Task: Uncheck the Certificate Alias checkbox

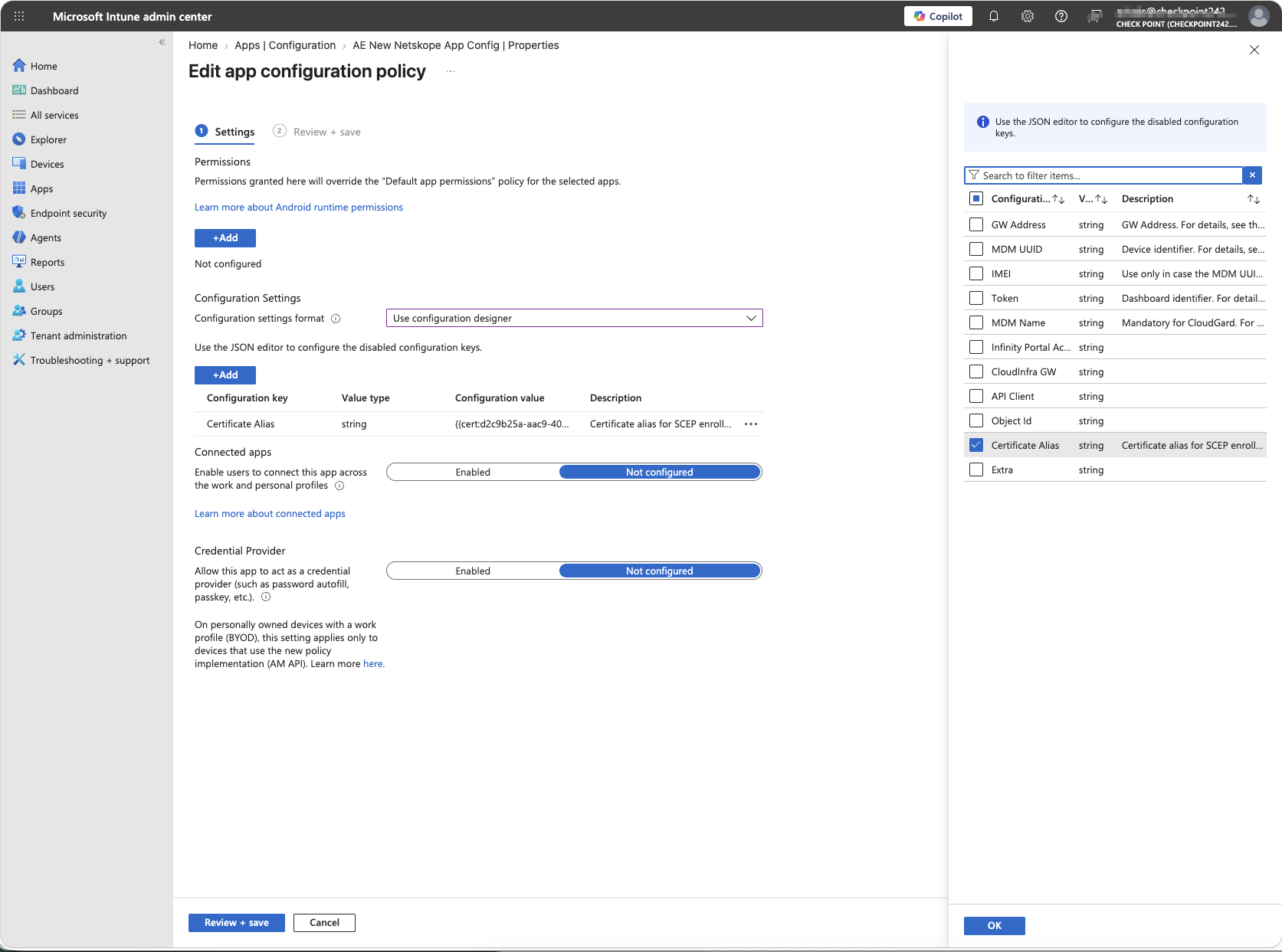Action: [x=976, y=445]
